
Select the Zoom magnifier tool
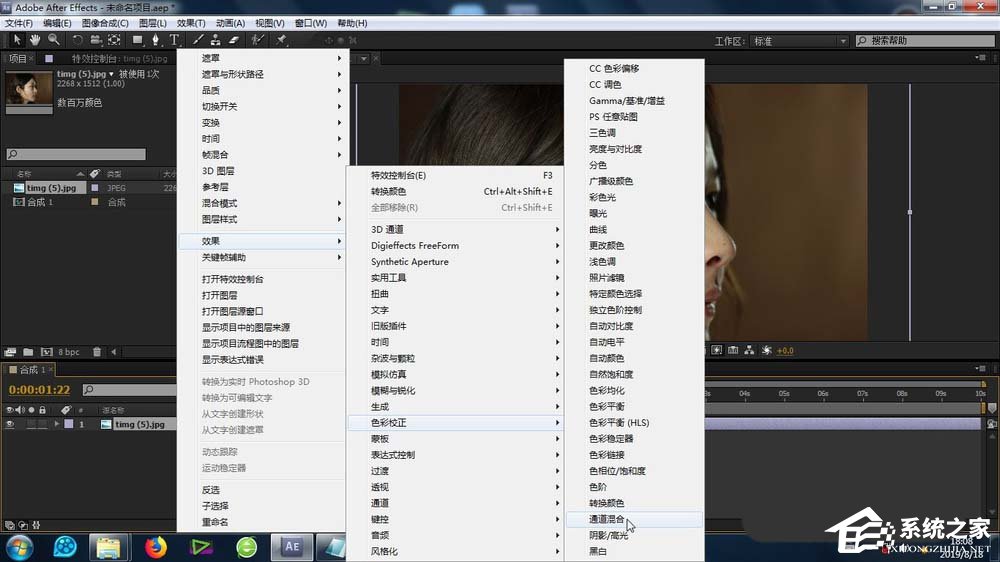53,40
